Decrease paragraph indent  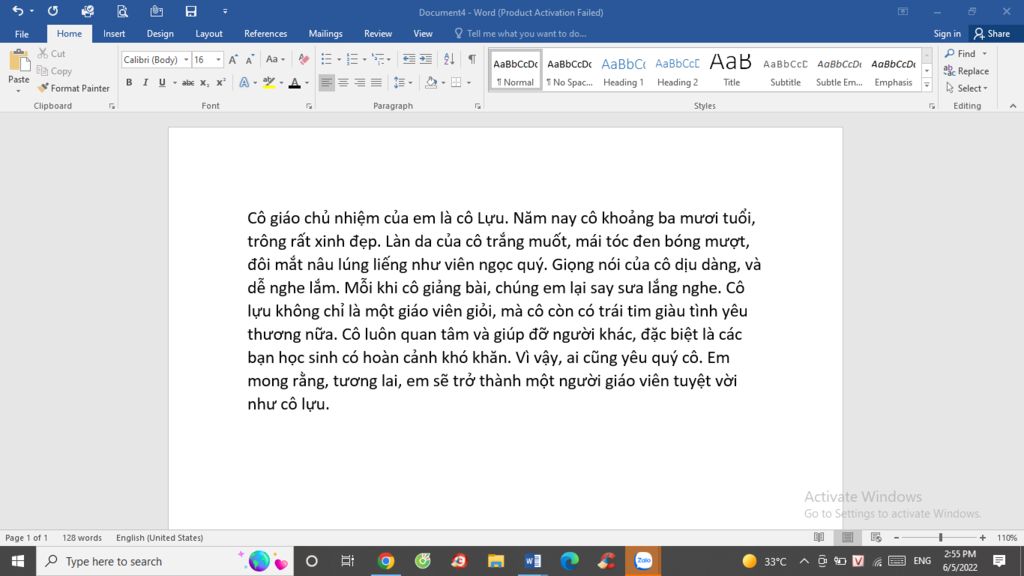point(409,59)
